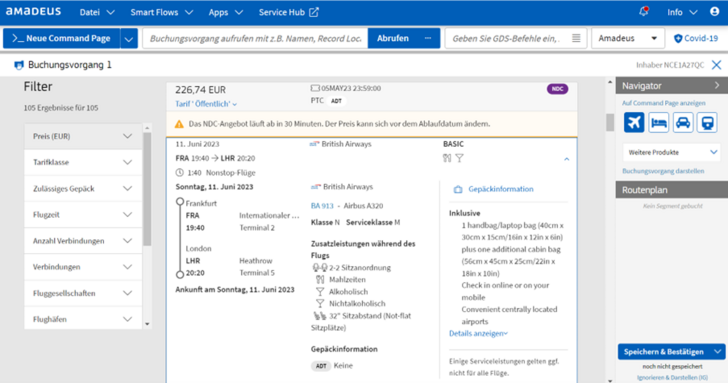Open the notifications bell icon
The width and height of the screenshot is (728, 383).
tap(644, 12)
